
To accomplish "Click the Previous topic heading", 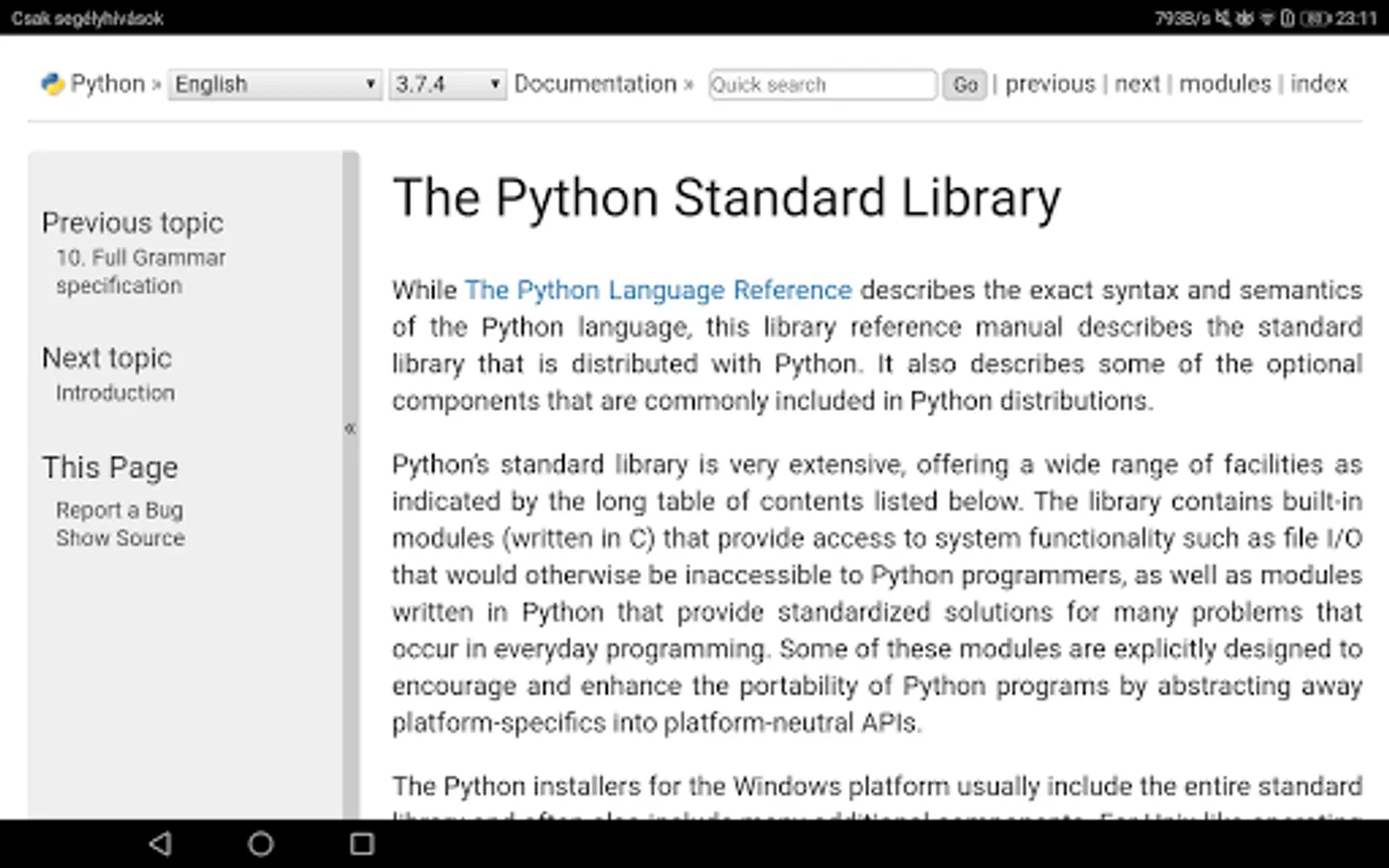I will [x=132, y=223].
